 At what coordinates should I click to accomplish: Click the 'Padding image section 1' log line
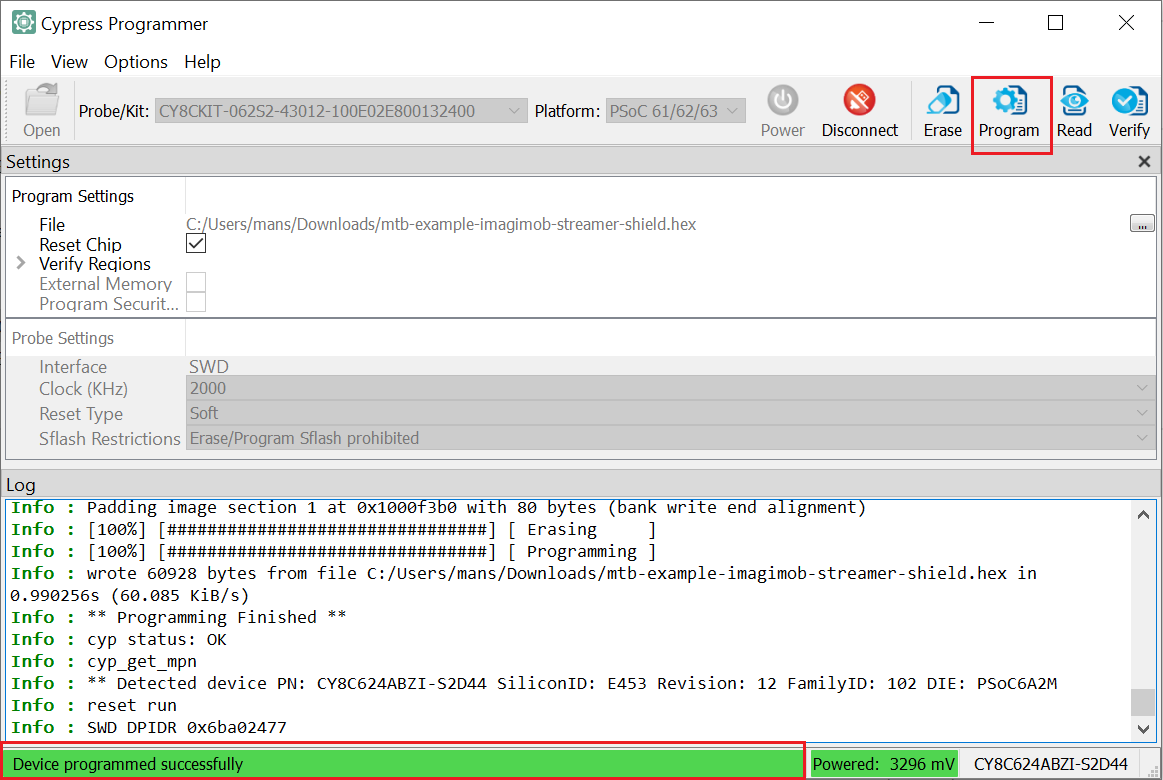tap(438, 507)
